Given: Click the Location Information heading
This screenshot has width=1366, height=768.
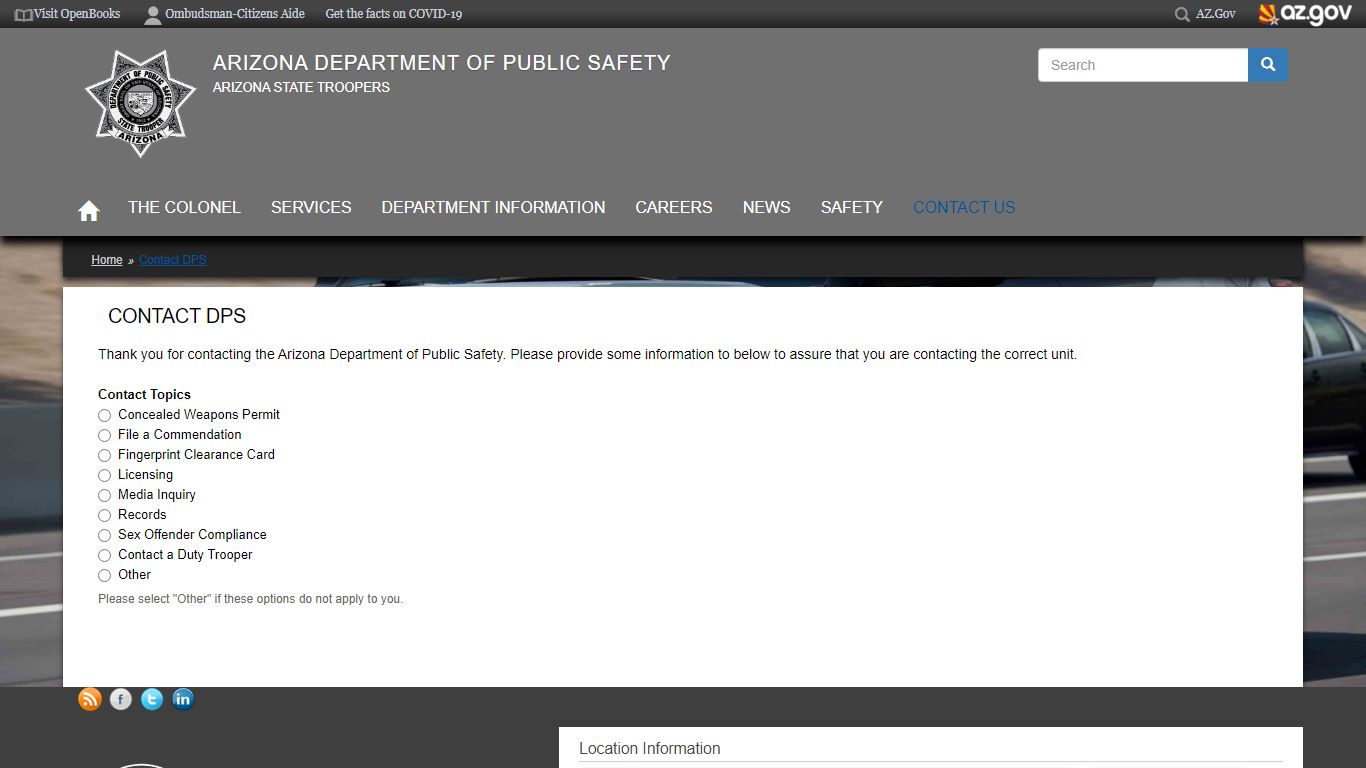Looking at the screenshot, I should (x=650, y=748).
